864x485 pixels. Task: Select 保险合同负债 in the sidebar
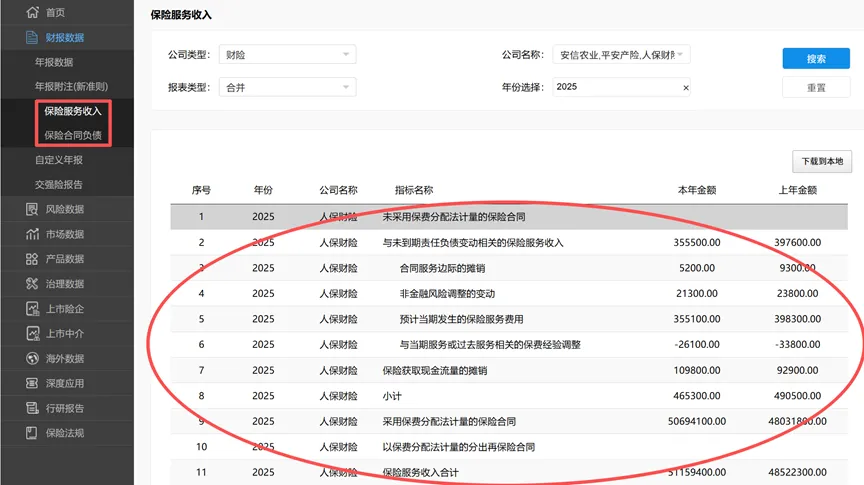pos(73,135)
